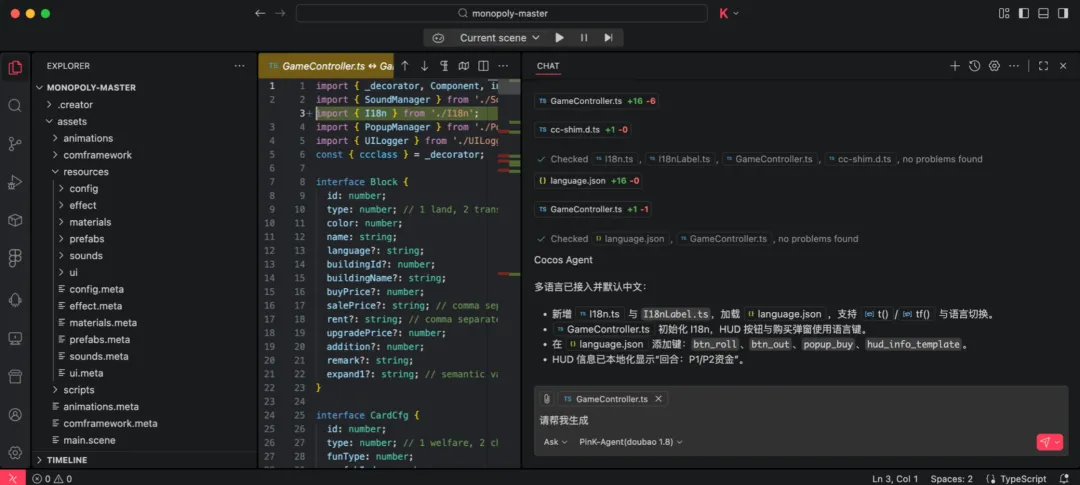Show chat history
The image size is (1080, 485).
pos(974,66)
